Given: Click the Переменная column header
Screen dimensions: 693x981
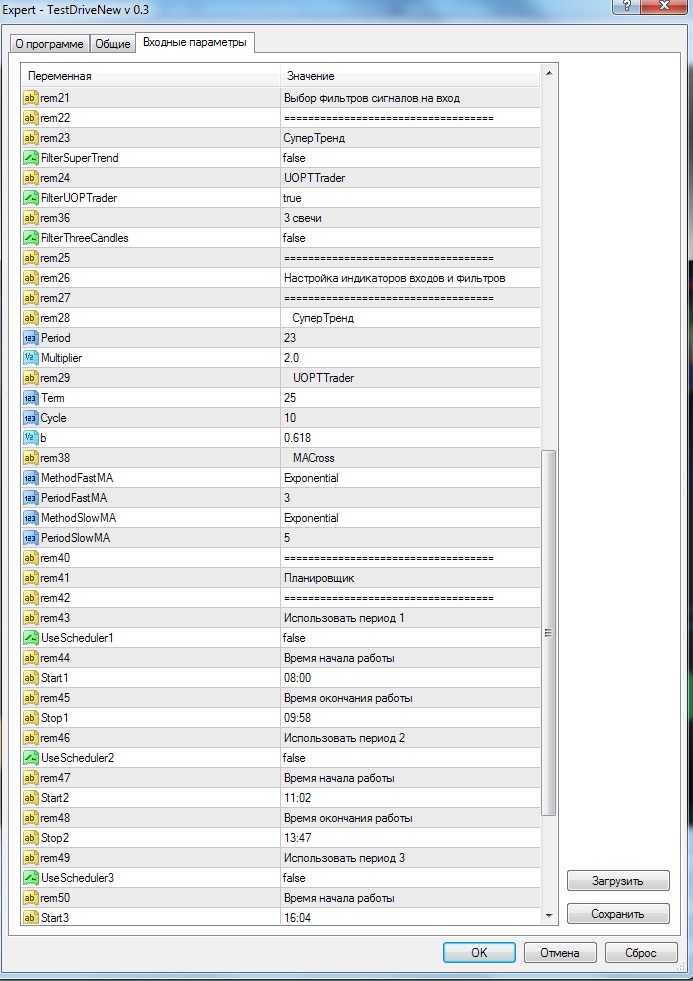Looking at the screenshot, I should 151,76.
